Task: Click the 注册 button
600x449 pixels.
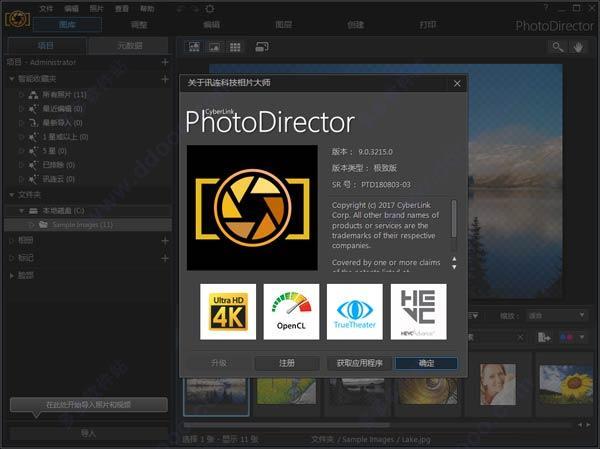Action: [x=287, y=363]
